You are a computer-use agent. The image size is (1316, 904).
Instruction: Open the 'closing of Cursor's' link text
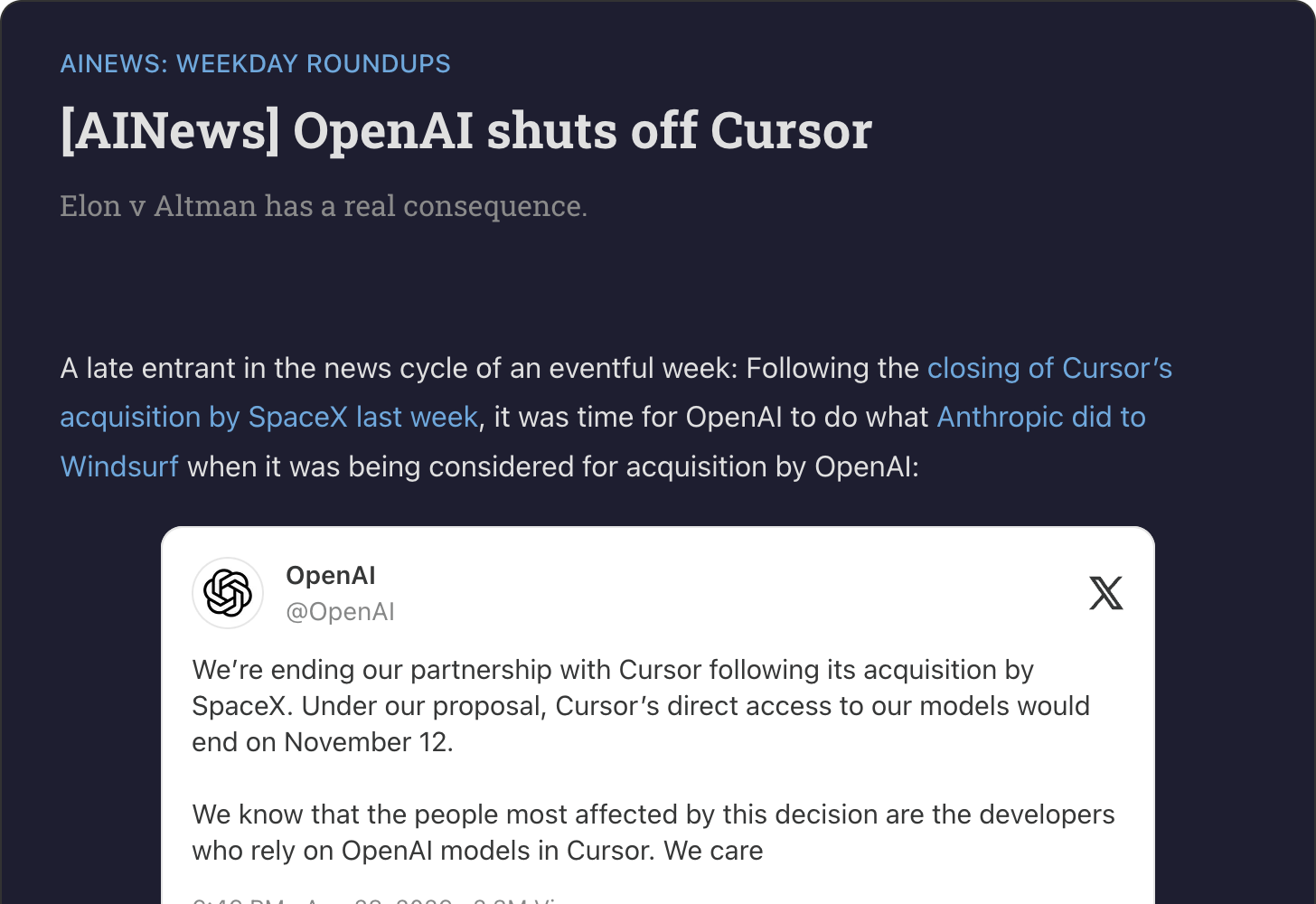1049,369
